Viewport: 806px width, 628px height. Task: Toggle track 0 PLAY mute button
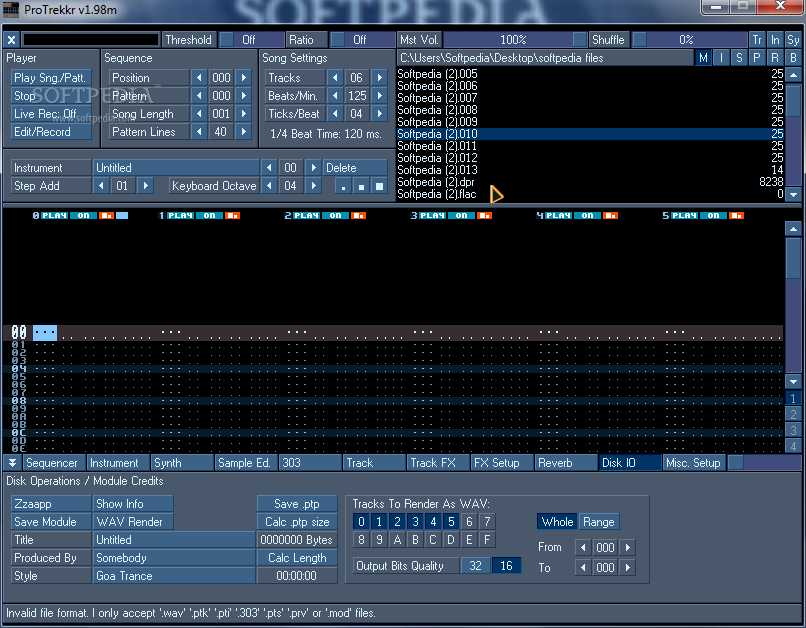click(54, 215)
